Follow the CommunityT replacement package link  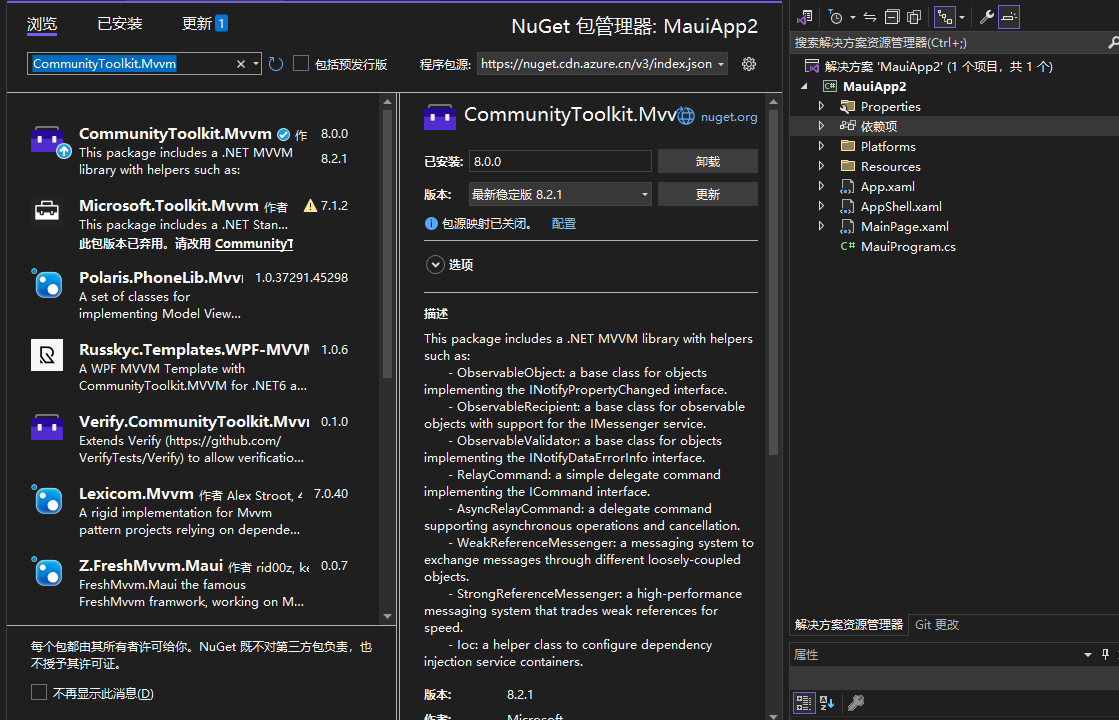click(253, 243)
